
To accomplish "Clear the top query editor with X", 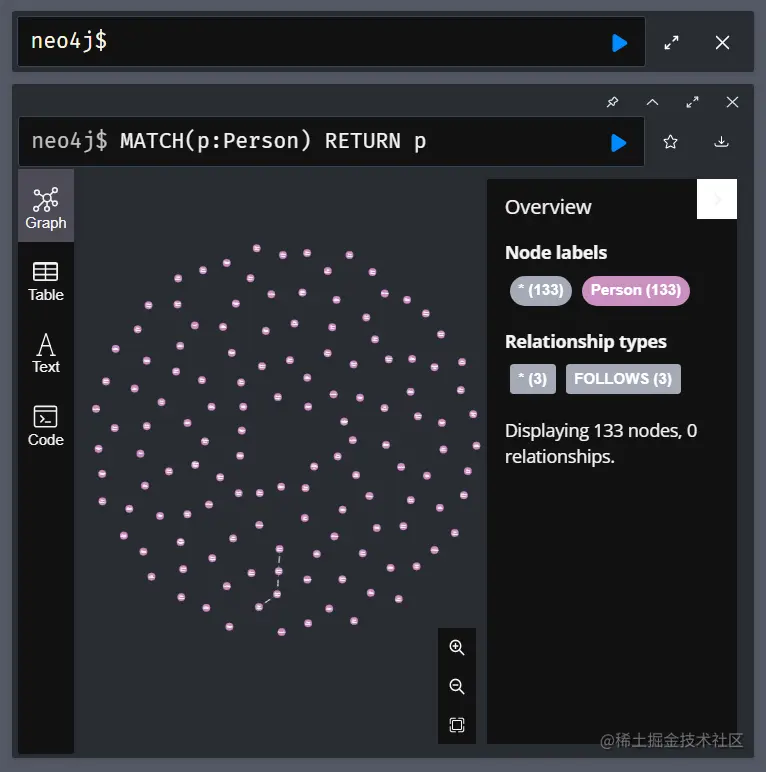I will pyautogui.click(x=722, y=43).
